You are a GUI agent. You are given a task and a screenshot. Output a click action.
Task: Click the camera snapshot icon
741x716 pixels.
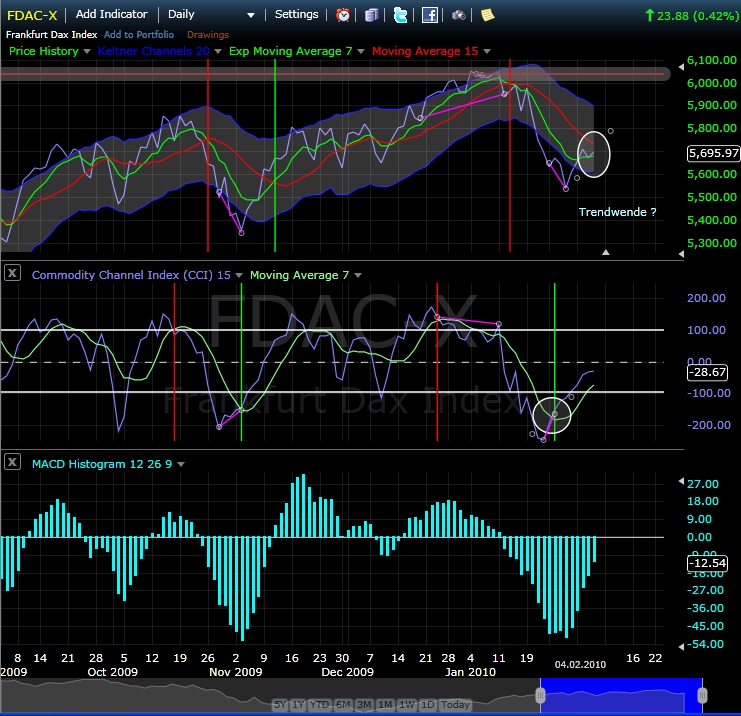458,16
